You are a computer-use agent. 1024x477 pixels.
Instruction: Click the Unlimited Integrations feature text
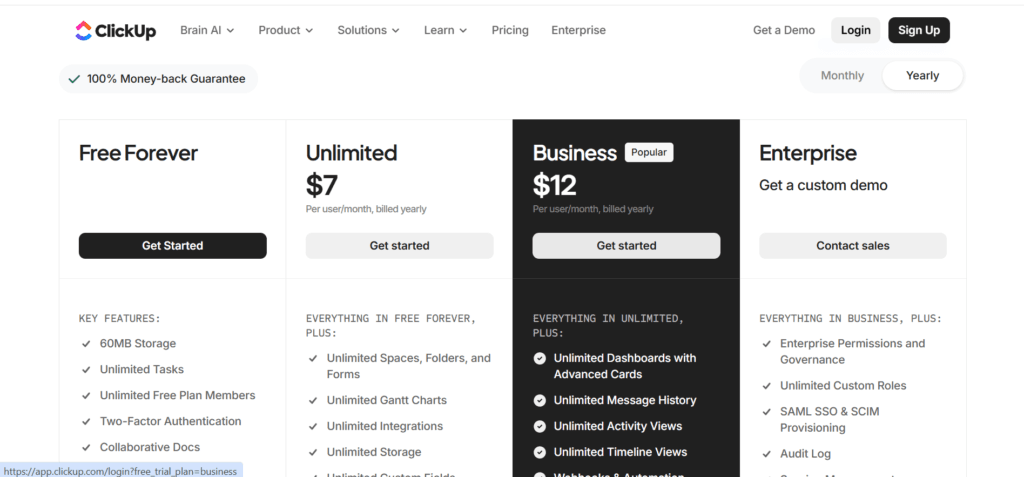tap(385, 426)
